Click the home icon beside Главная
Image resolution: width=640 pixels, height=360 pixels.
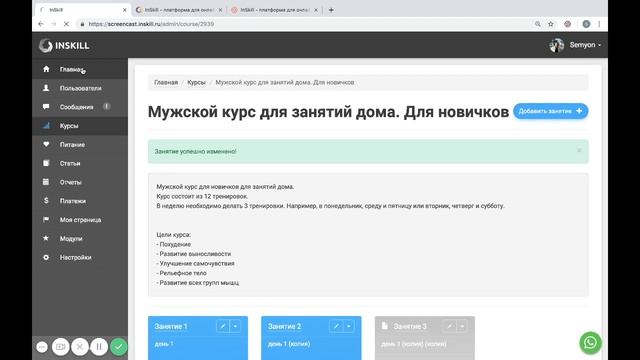point(46,69)
